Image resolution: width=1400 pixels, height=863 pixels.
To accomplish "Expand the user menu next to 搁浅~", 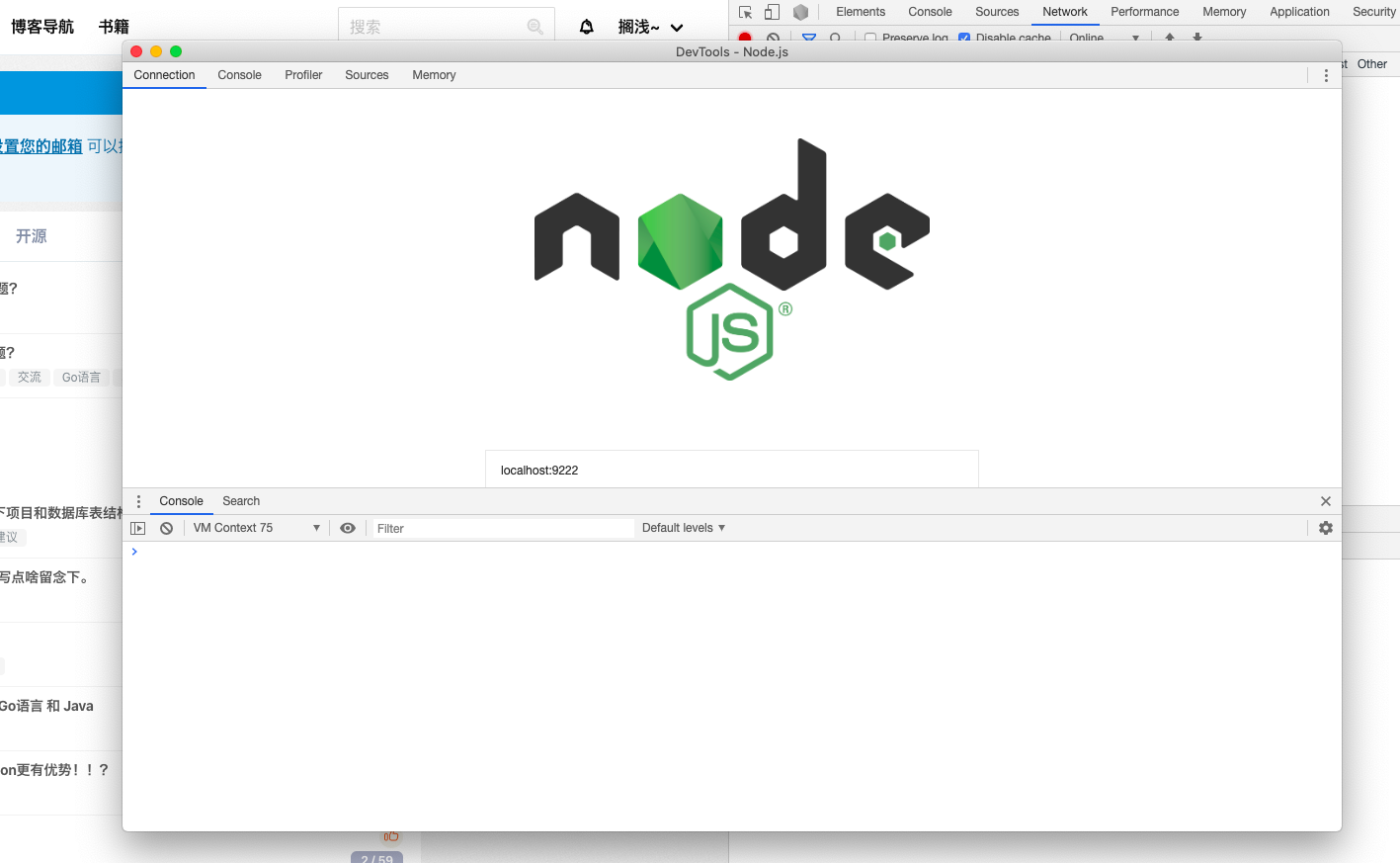I will pyautogui.click(x=677, y=28).
